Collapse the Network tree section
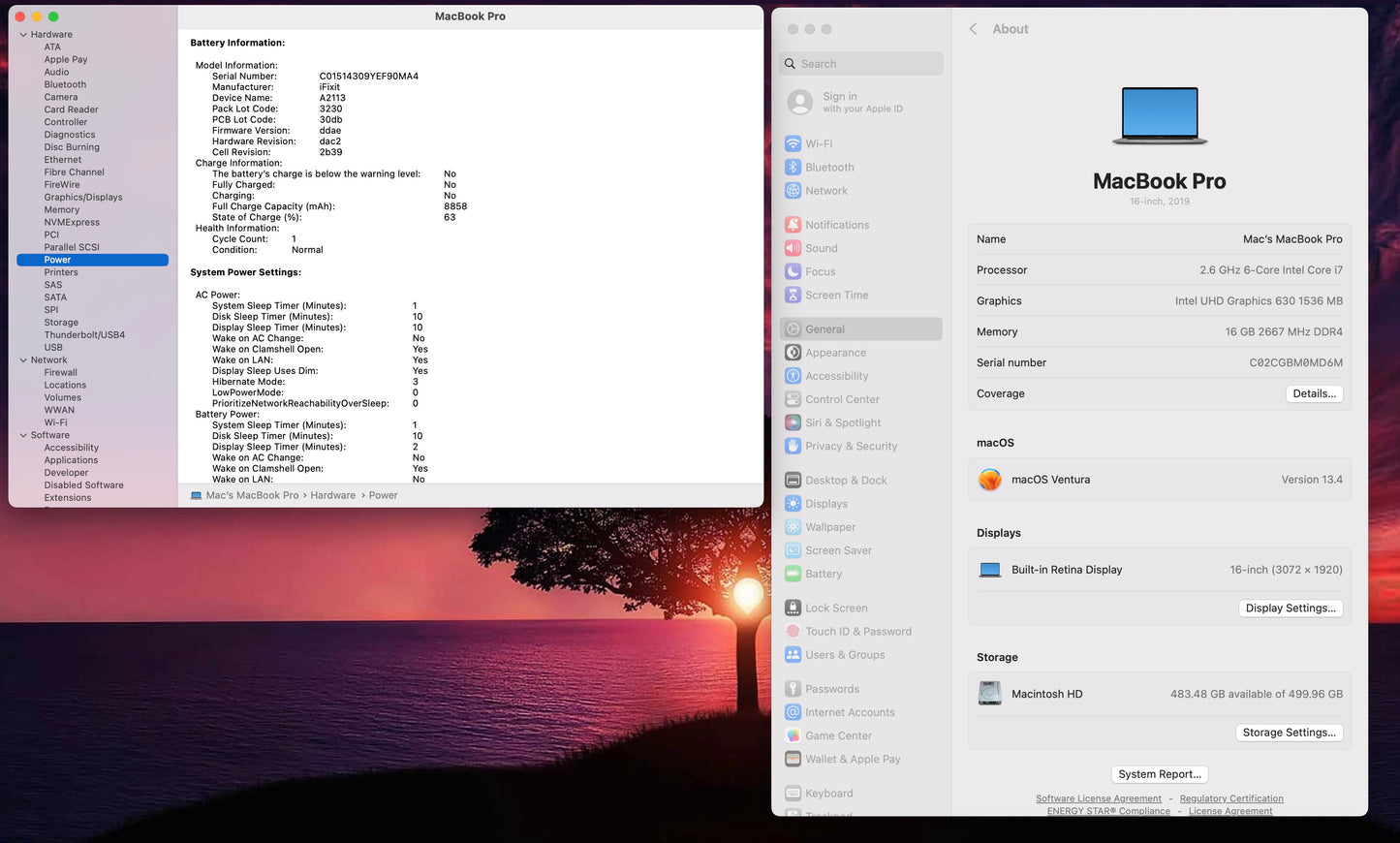The image size is (1400, 843). pos(23,360)
